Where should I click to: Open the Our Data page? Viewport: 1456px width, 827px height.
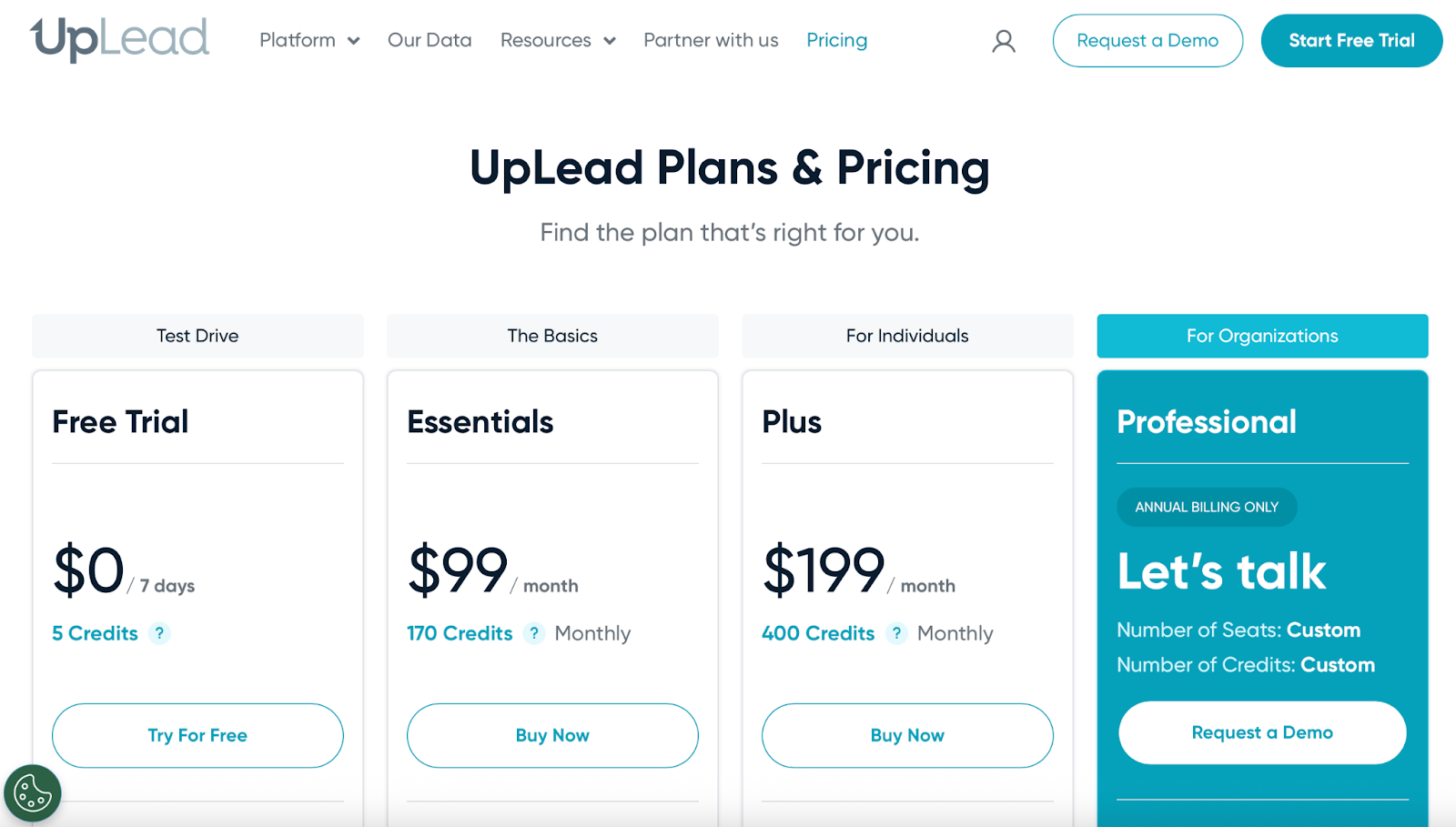tap(429, 40)
